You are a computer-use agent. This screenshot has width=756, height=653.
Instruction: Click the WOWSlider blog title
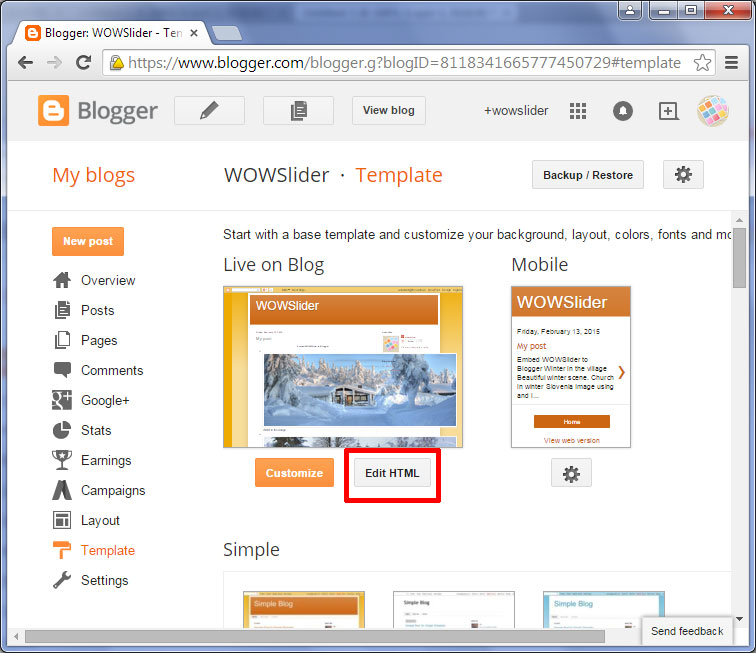(277, 175)
